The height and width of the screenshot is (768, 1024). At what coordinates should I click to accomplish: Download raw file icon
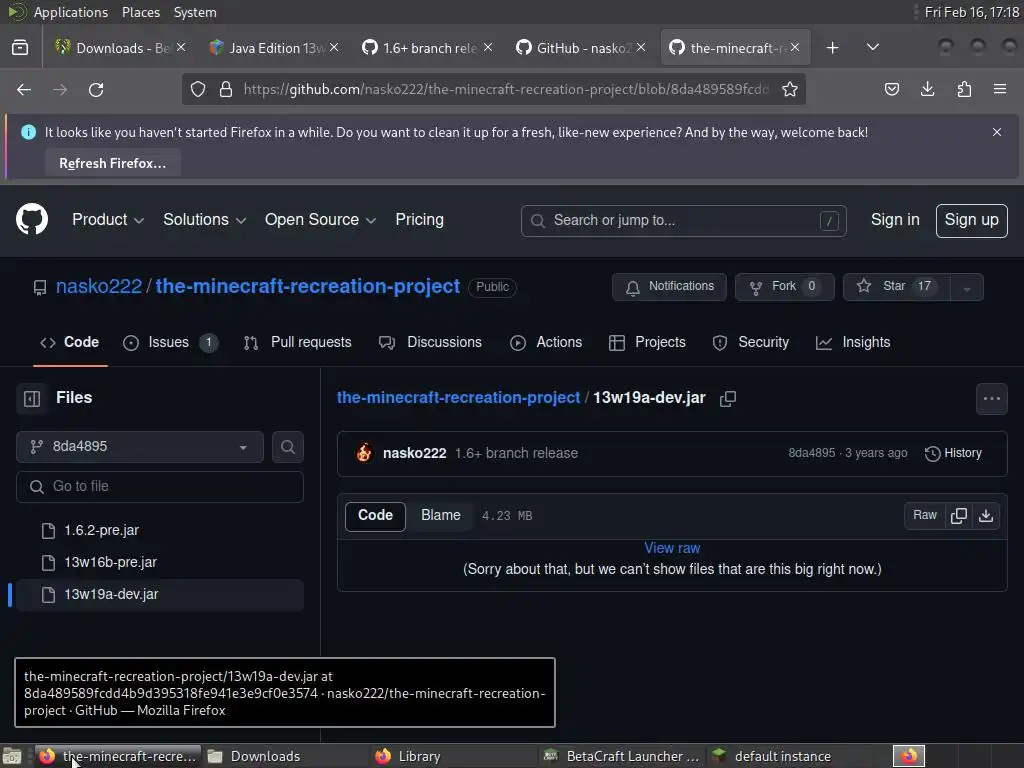(986, 516)
